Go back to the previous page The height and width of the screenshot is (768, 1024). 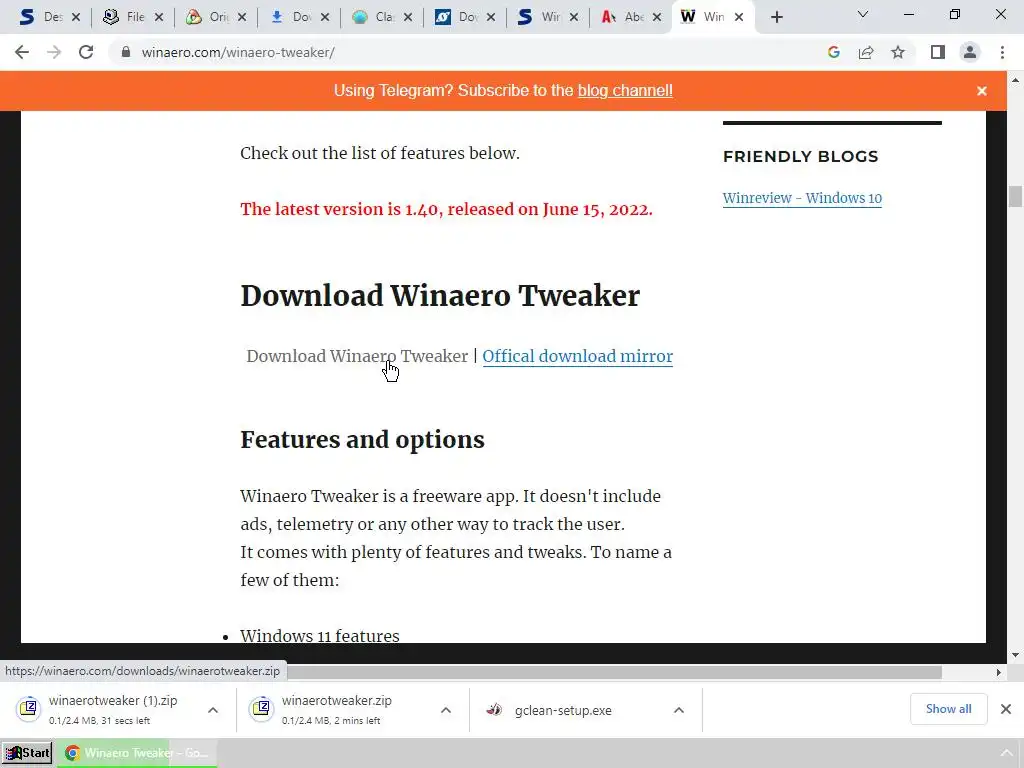pos(22,52)
